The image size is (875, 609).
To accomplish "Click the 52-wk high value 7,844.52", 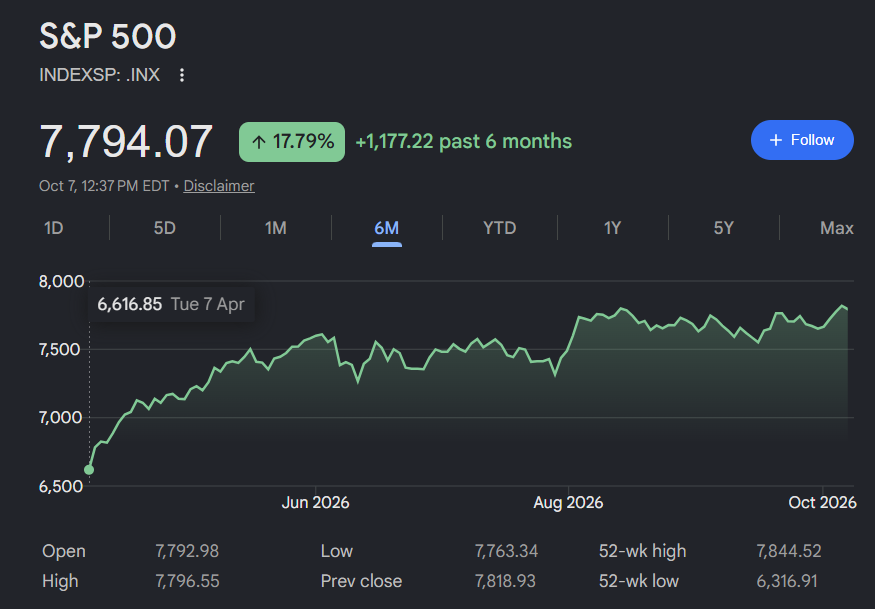I will [x=789, y=551].
